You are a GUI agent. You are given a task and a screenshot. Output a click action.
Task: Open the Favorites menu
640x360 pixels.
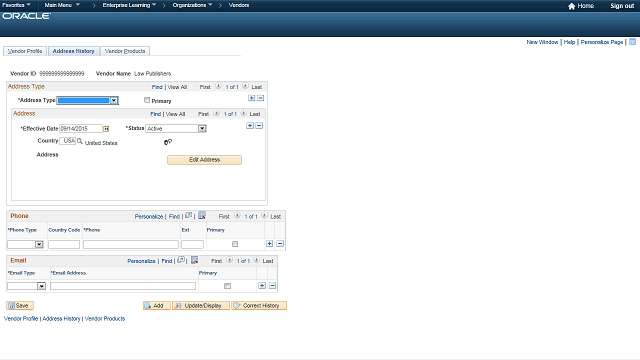16,5
